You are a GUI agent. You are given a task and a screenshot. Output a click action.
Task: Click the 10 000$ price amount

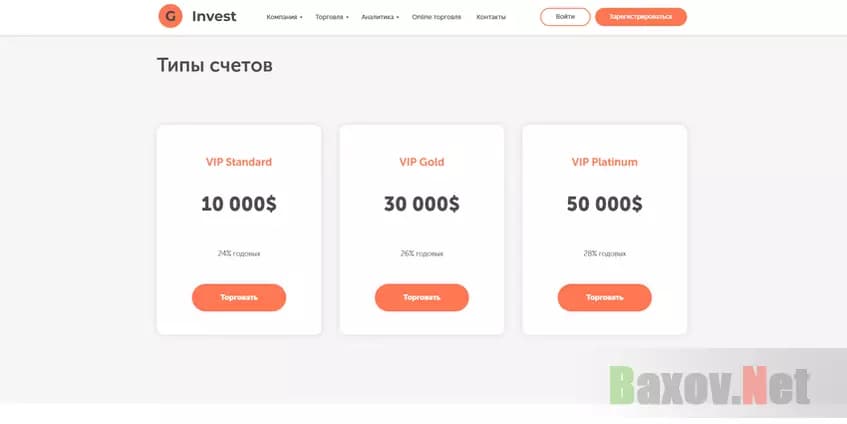tap(239, 204)
